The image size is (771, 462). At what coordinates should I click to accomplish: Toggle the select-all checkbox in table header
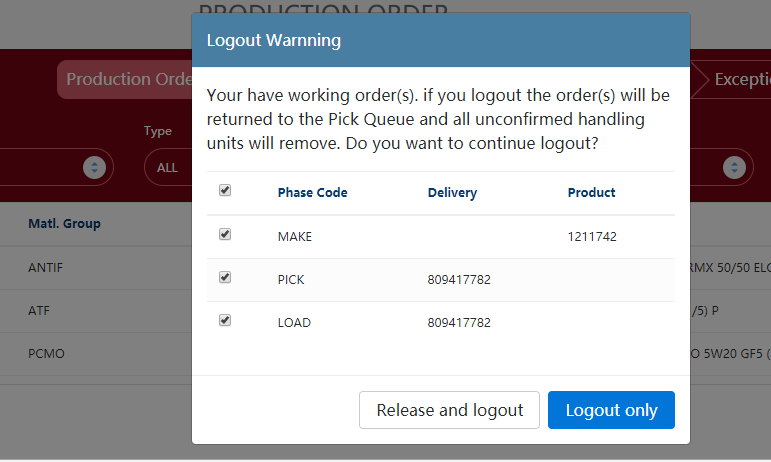(x=225, y=190)
